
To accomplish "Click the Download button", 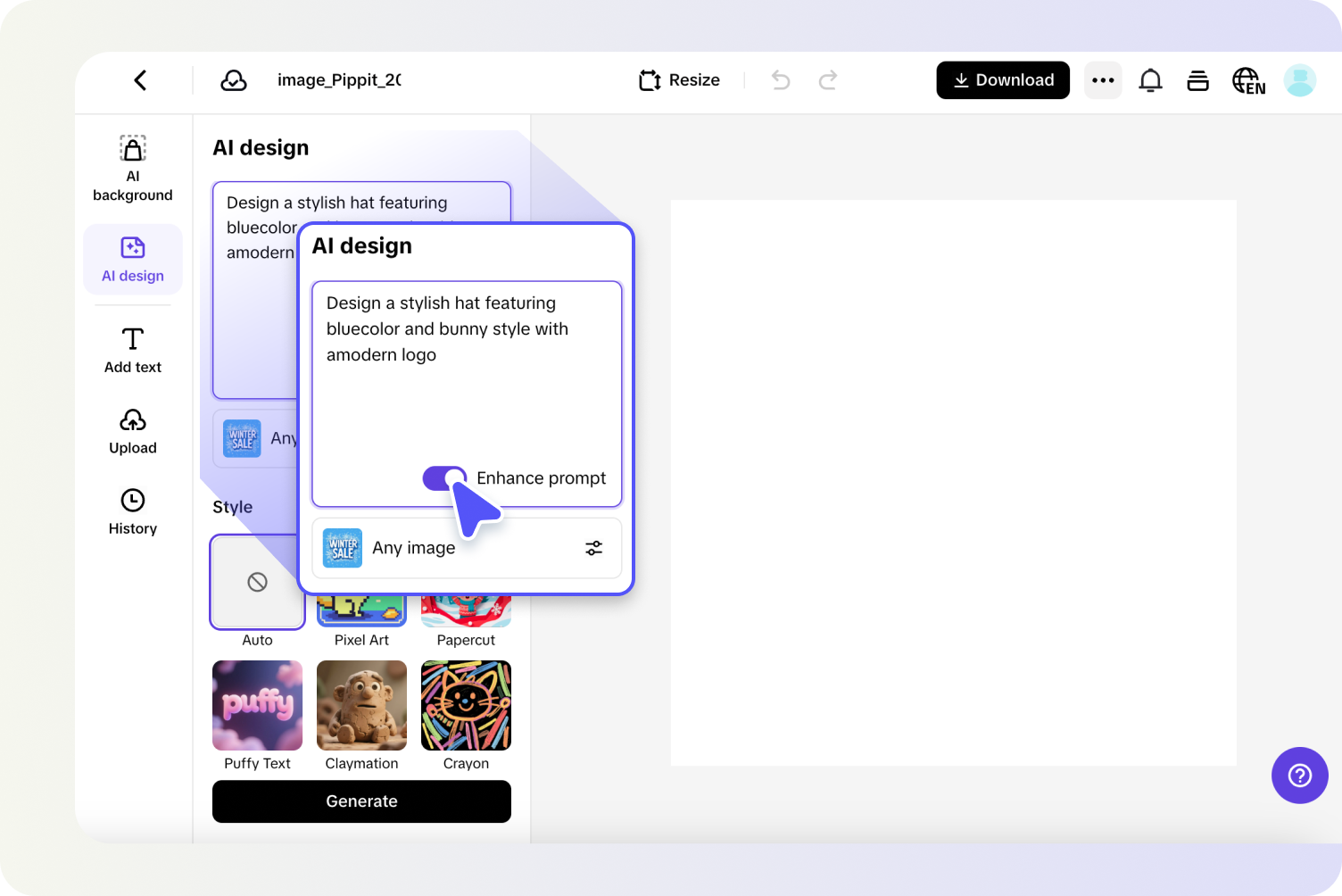I will click(1003, 80).
